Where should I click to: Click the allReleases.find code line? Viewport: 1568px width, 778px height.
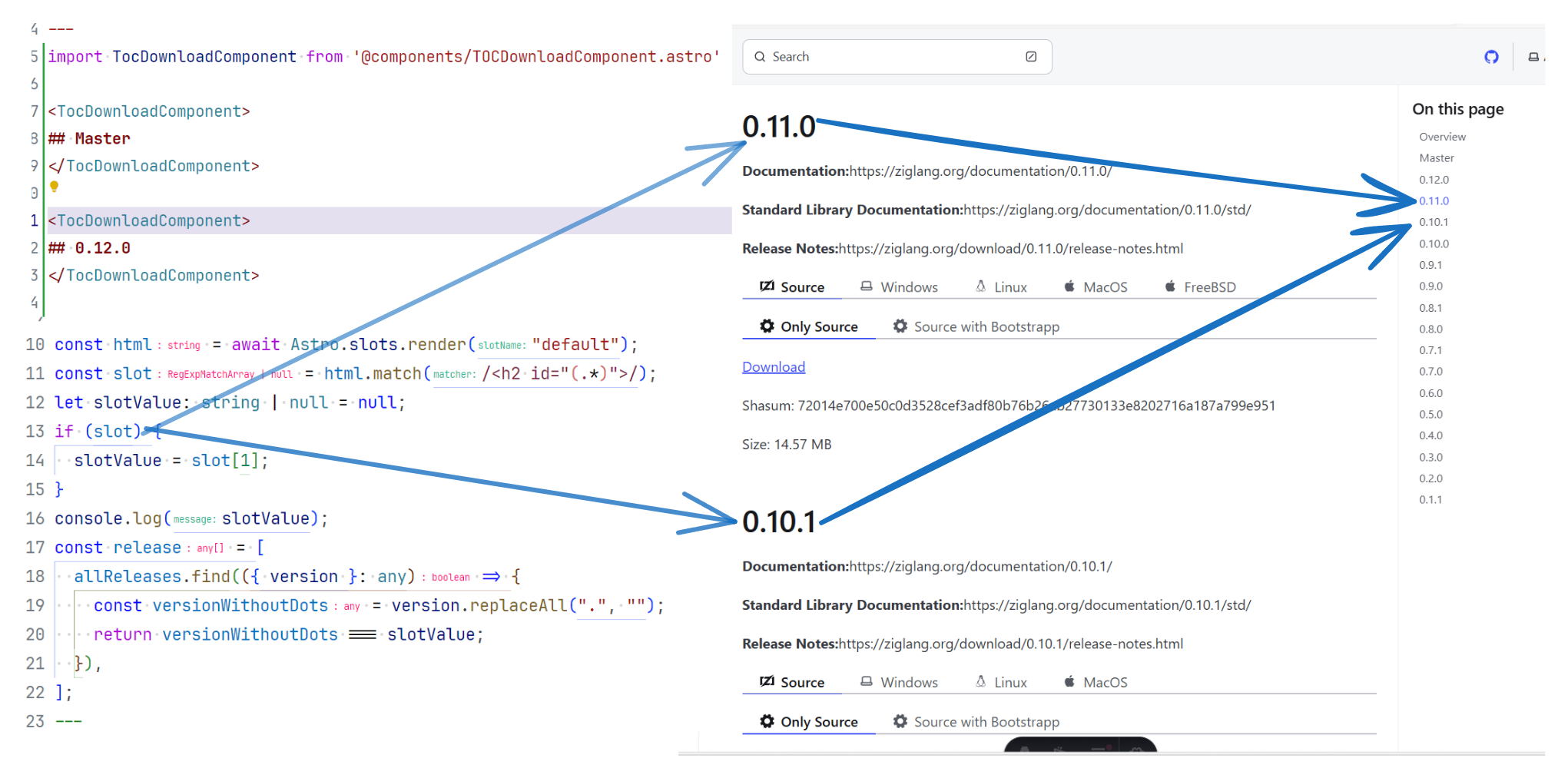297,577
